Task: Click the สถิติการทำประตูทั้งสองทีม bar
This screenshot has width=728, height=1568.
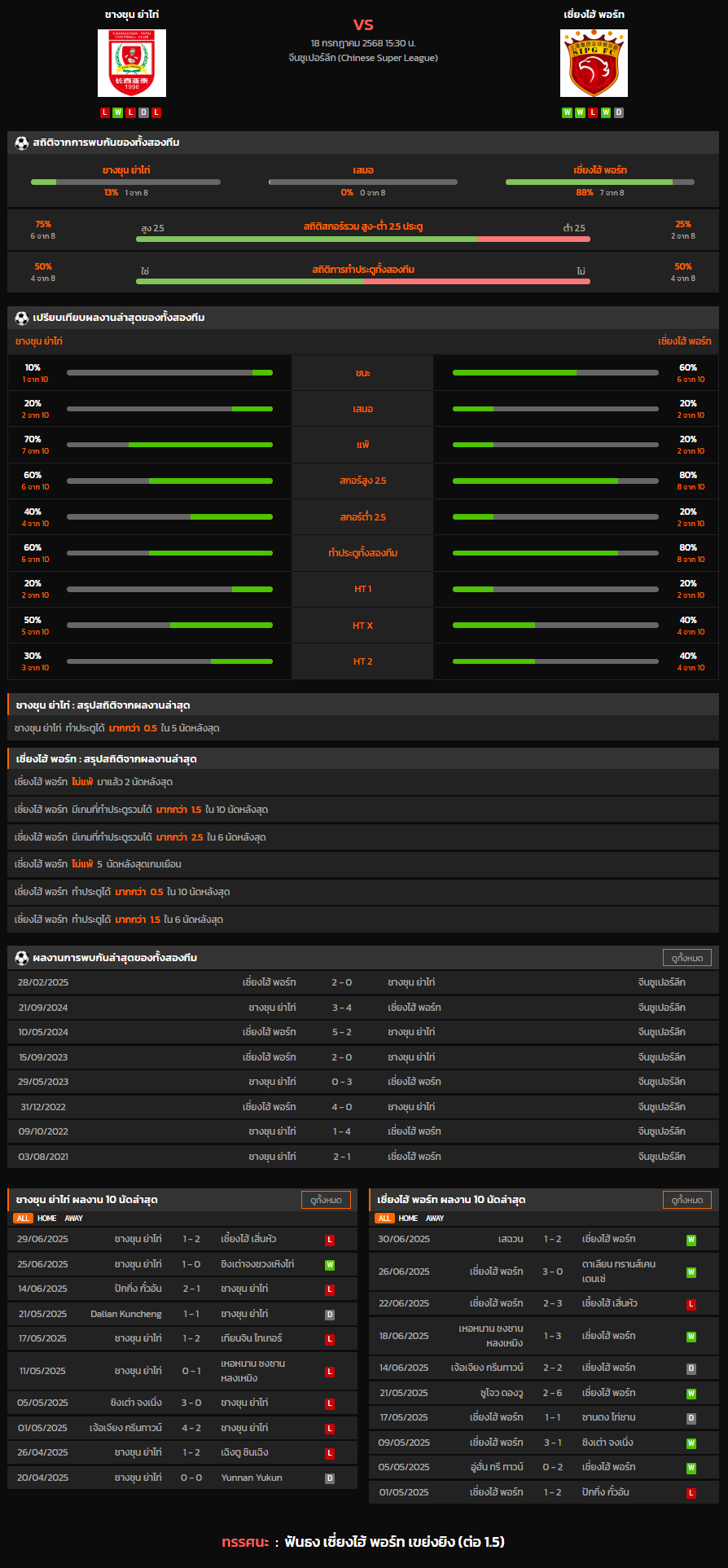Action: pos(363,281)
